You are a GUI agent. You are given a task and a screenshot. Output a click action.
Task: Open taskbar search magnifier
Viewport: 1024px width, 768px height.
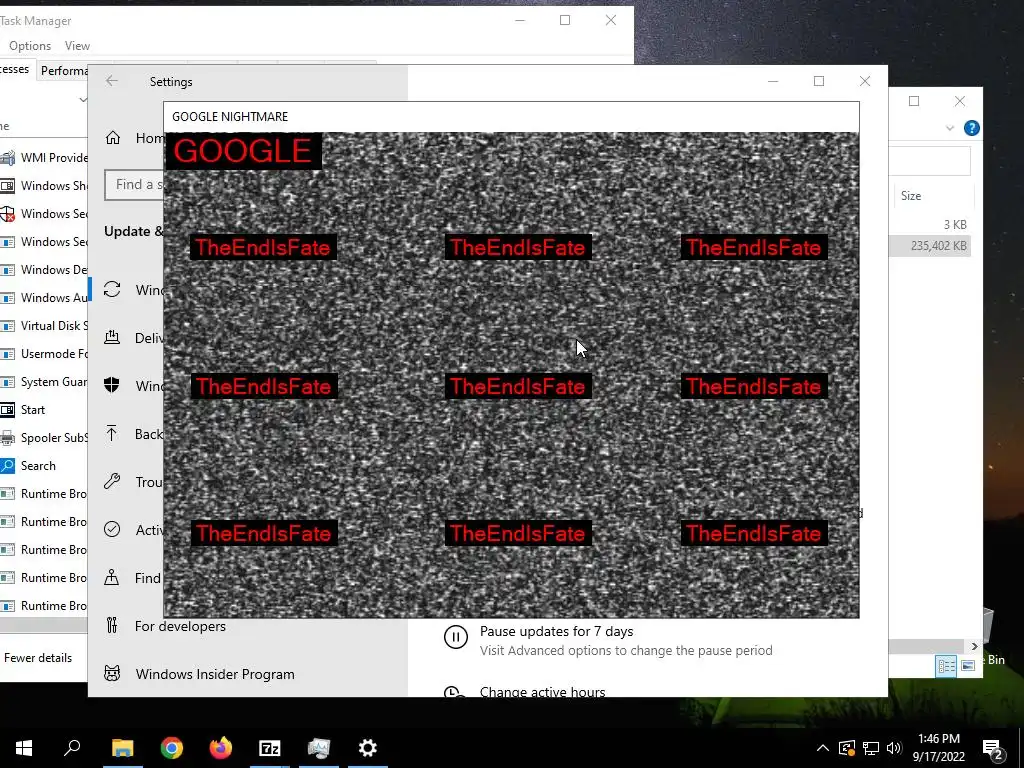click(x=72, y=748)
